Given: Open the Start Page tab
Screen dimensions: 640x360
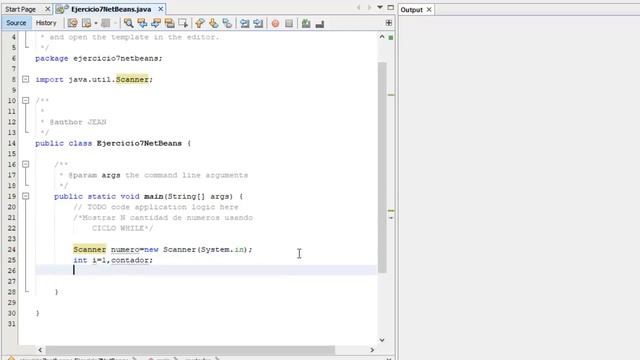Looking at the screenshot, I should coord(20,9).
